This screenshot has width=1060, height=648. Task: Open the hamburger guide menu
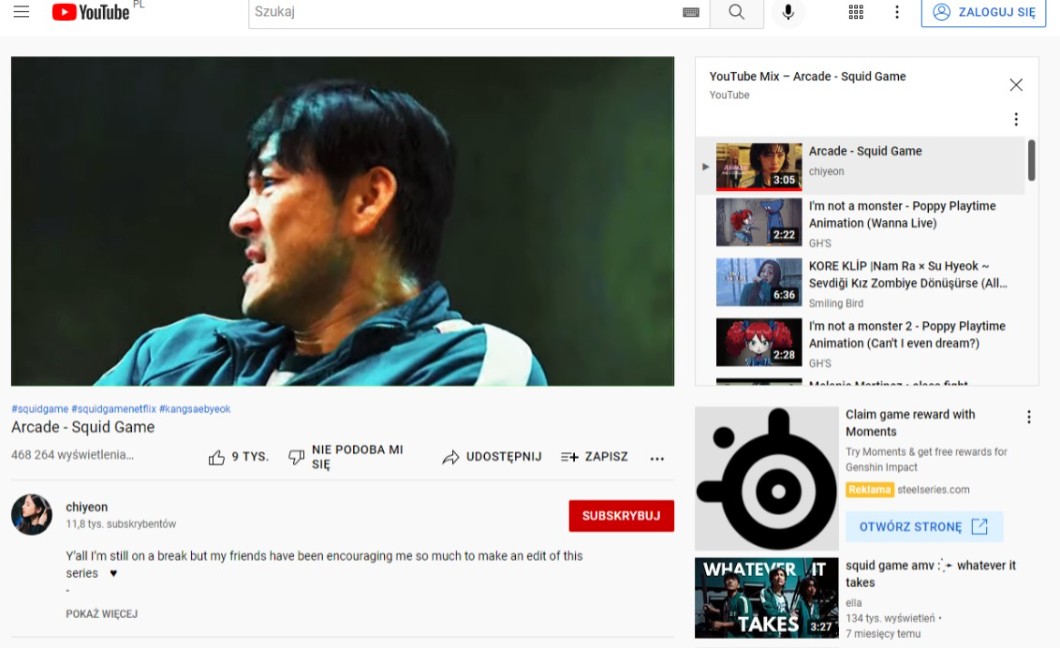[x=21, y=12]
